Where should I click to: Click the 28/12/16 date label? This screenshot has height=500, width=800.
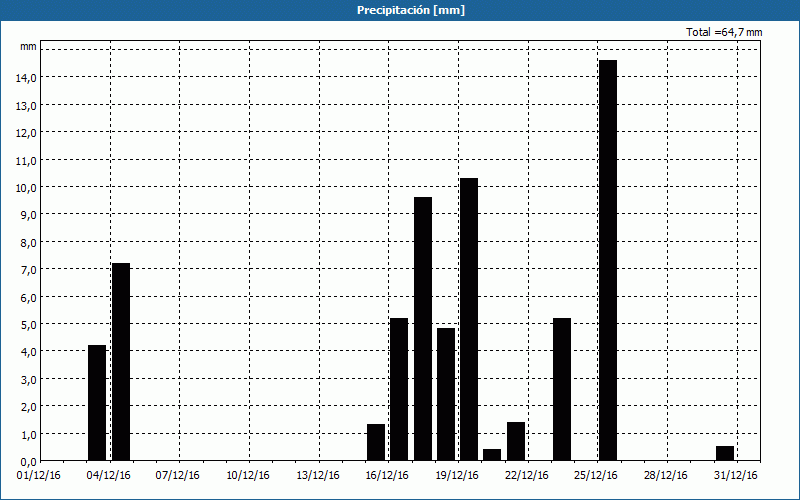pyautogui.click(x=666, y=476)
